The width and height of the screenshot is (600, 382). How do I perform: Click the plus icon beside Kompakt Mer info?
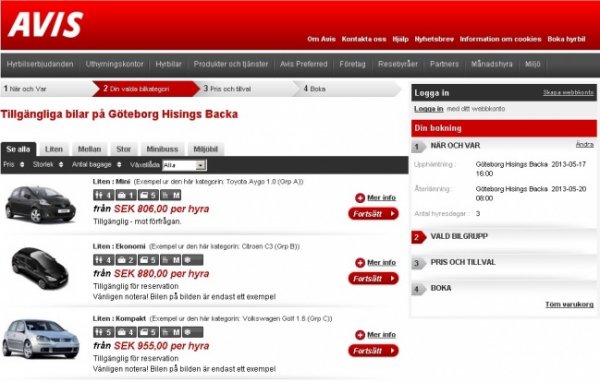360,335
